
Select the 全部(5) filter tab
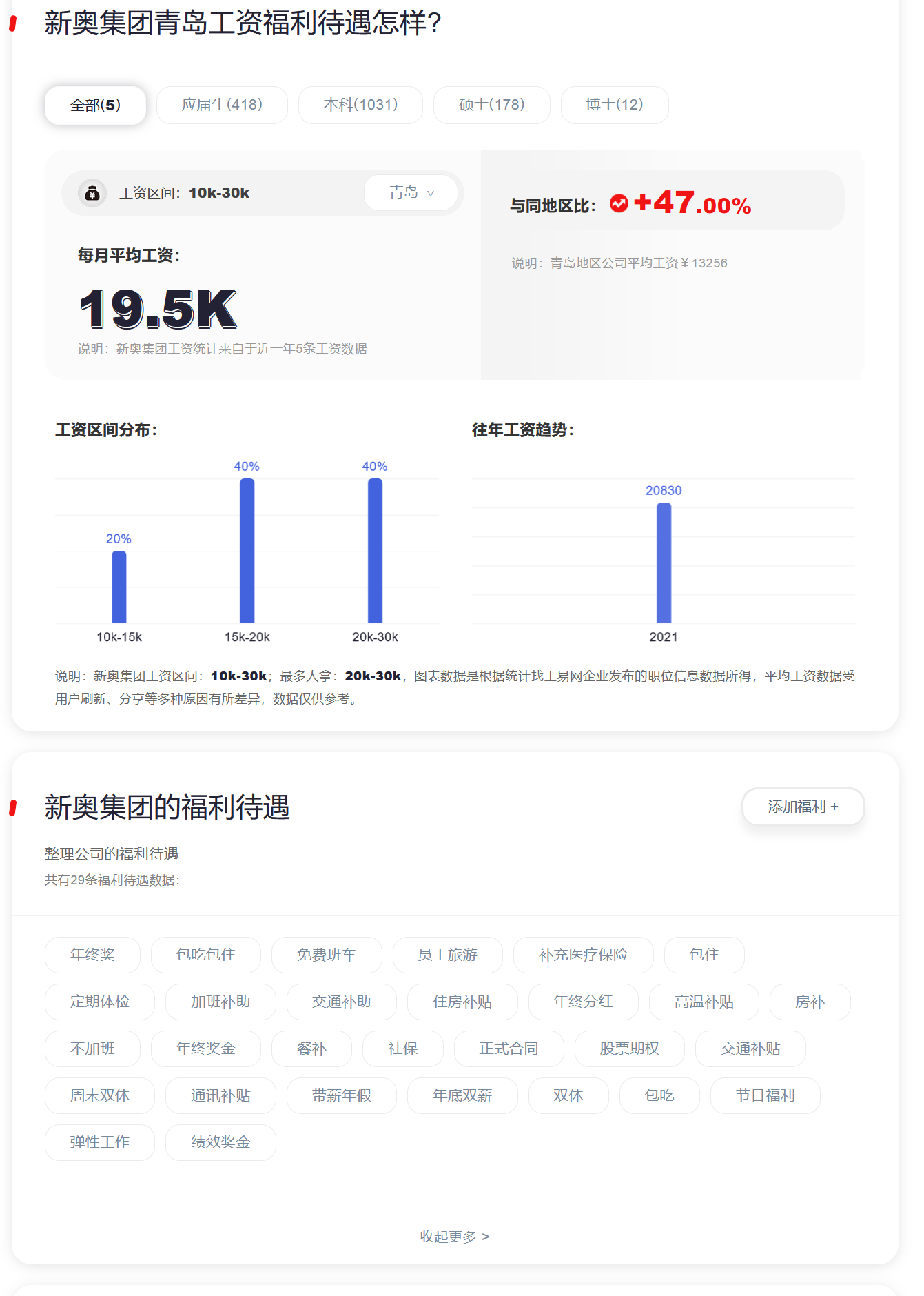tap(95, 105)
